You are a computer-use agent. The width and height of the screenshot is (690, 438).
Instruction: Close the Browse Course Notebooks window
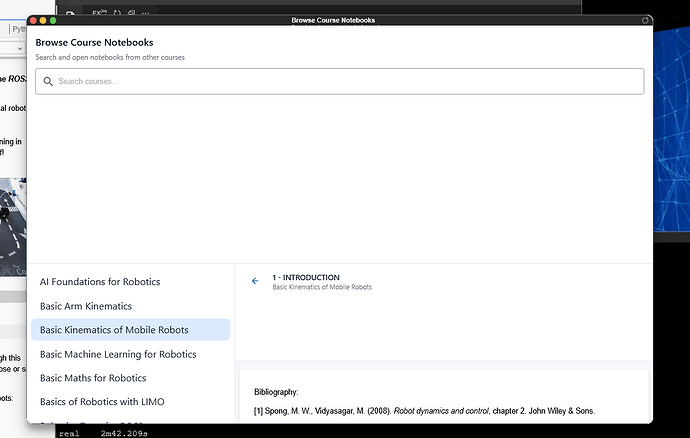[x=34, y=20]
